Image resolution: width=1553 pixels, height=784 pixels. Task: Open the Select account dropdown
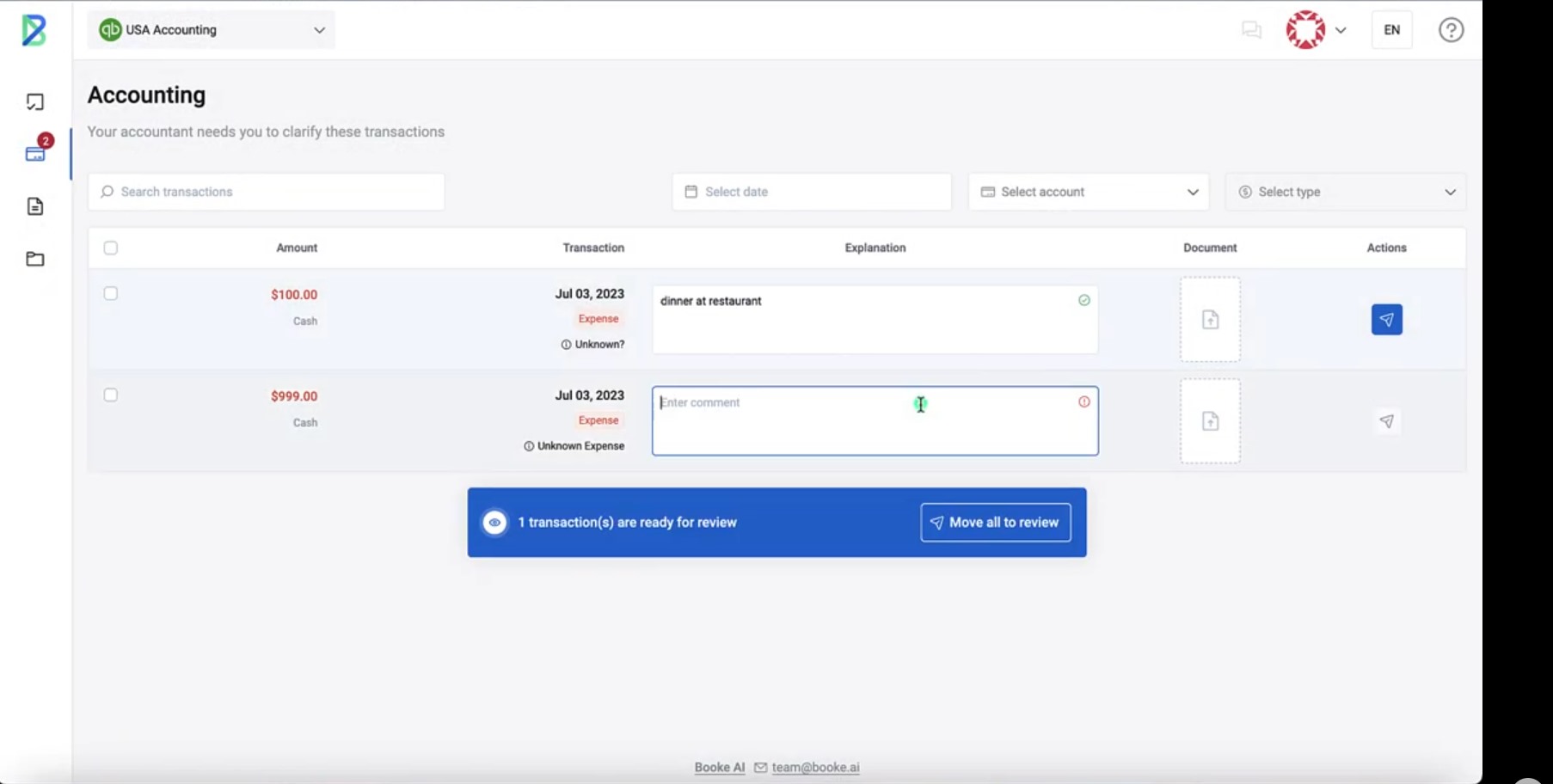pyautogui.click(x=1089, y=192)
